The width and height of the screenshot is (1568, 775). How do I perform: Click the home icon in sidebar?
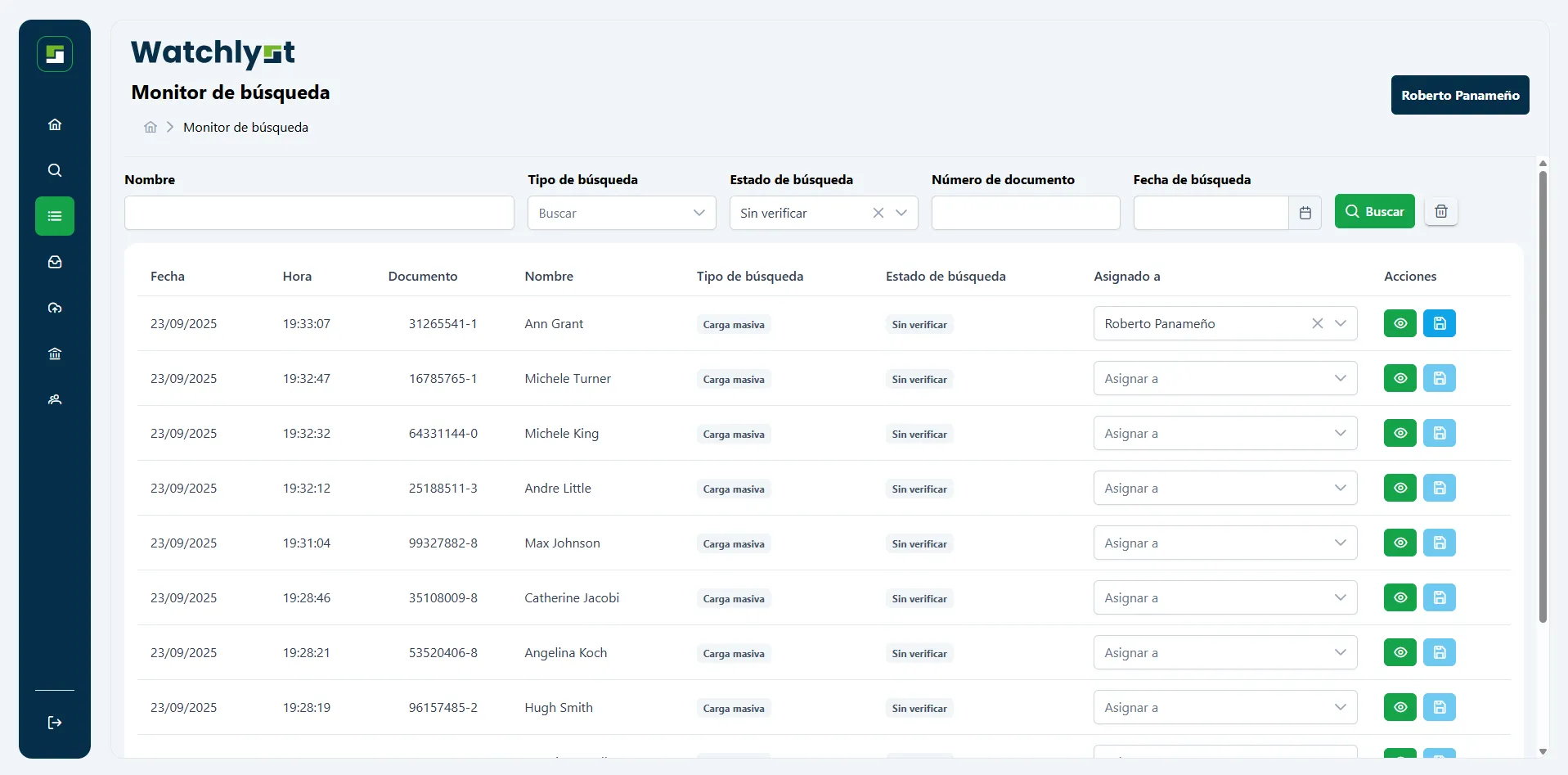[55, 124]
